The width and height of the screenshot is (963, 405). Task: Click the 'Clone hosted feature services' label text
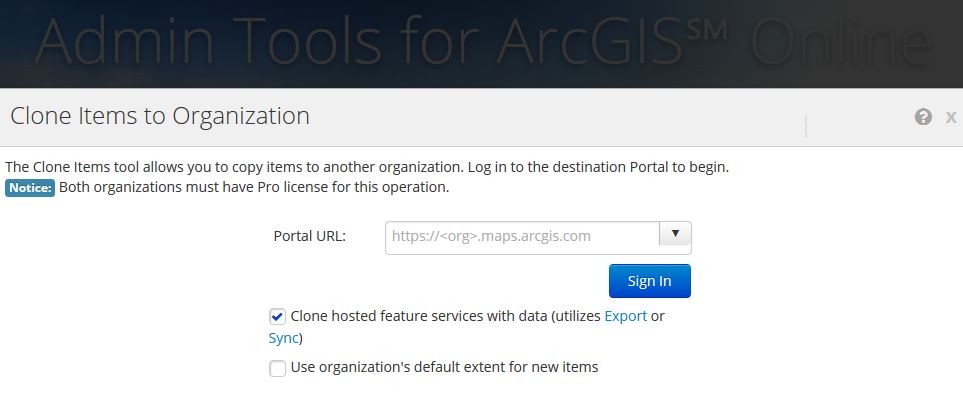pos(400,316)
